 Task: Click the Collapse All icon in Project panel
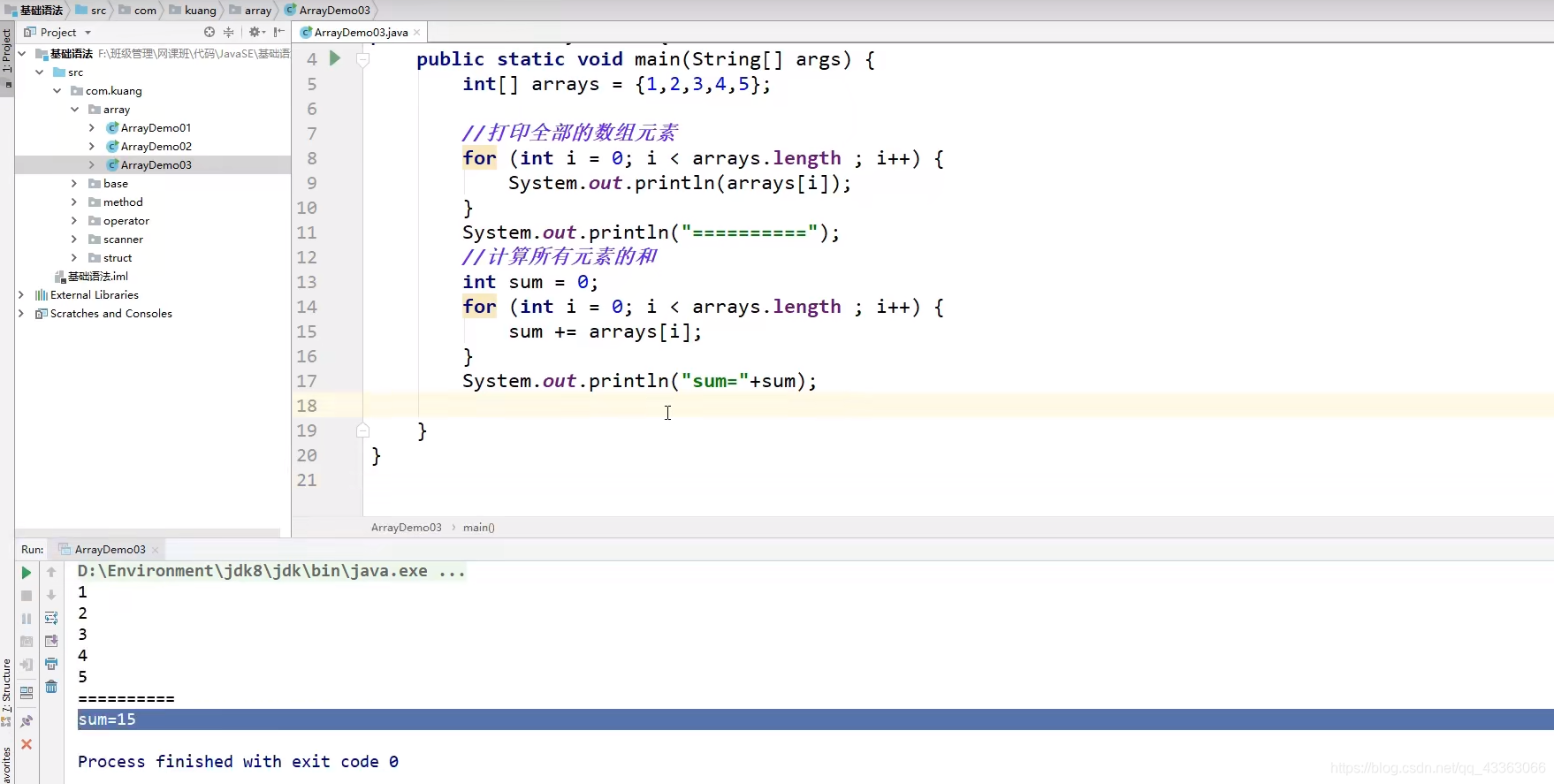(x=229, y=32)
